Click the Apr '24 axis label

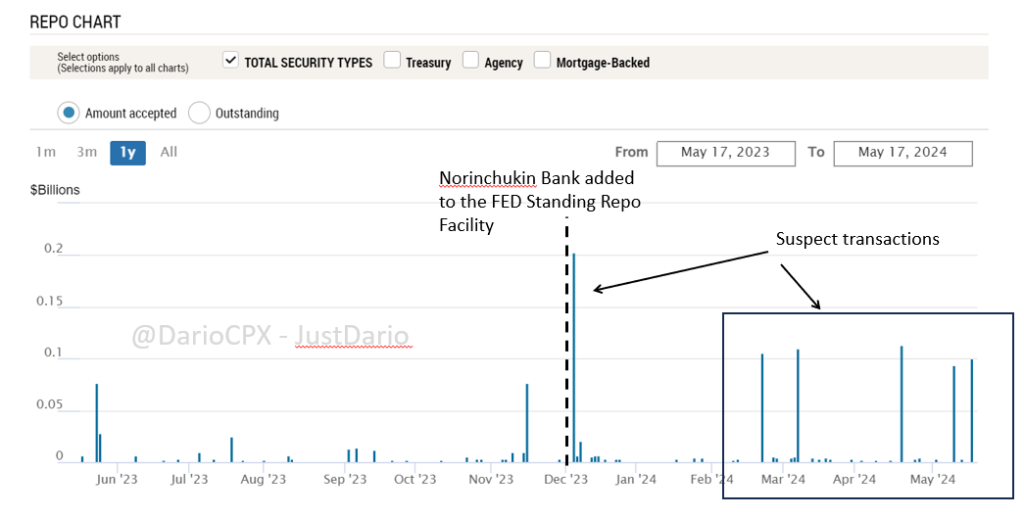854,480
